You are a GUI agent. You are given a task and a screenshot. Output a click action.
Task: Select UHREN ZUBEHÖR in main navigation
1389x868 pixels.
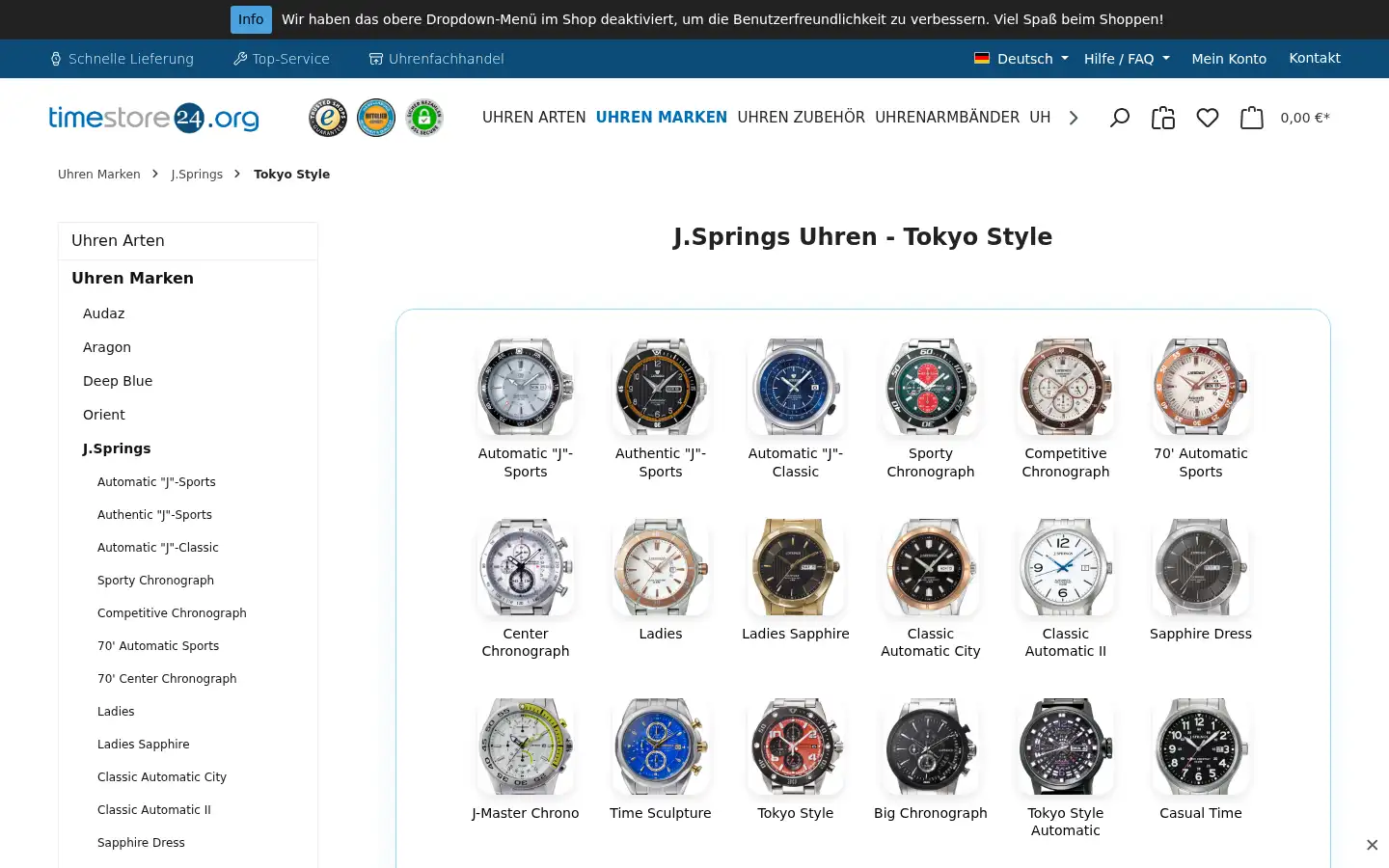[802, 118]
